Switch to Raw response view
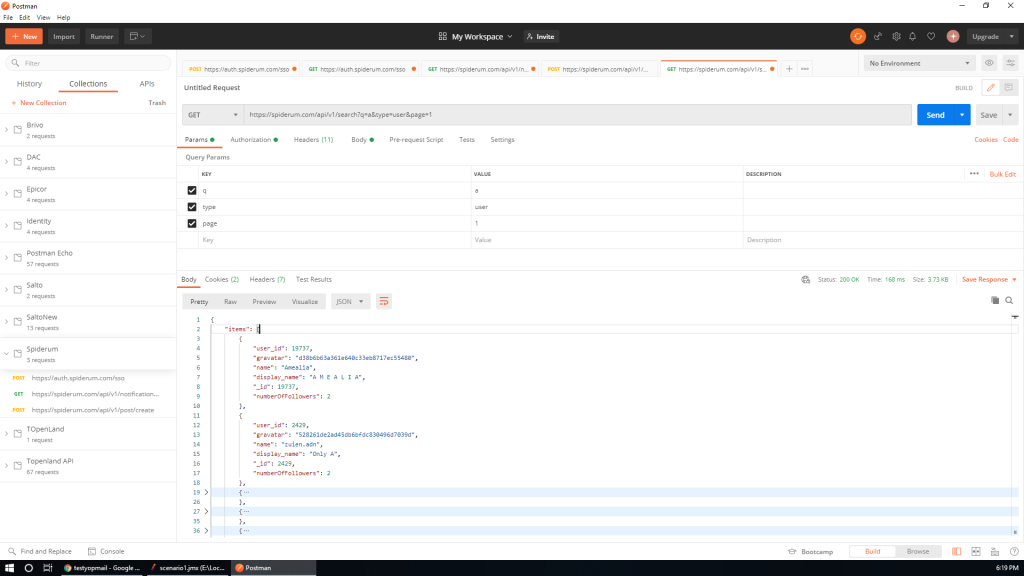This screenshot has height=576, width=1024. [230, 302]
